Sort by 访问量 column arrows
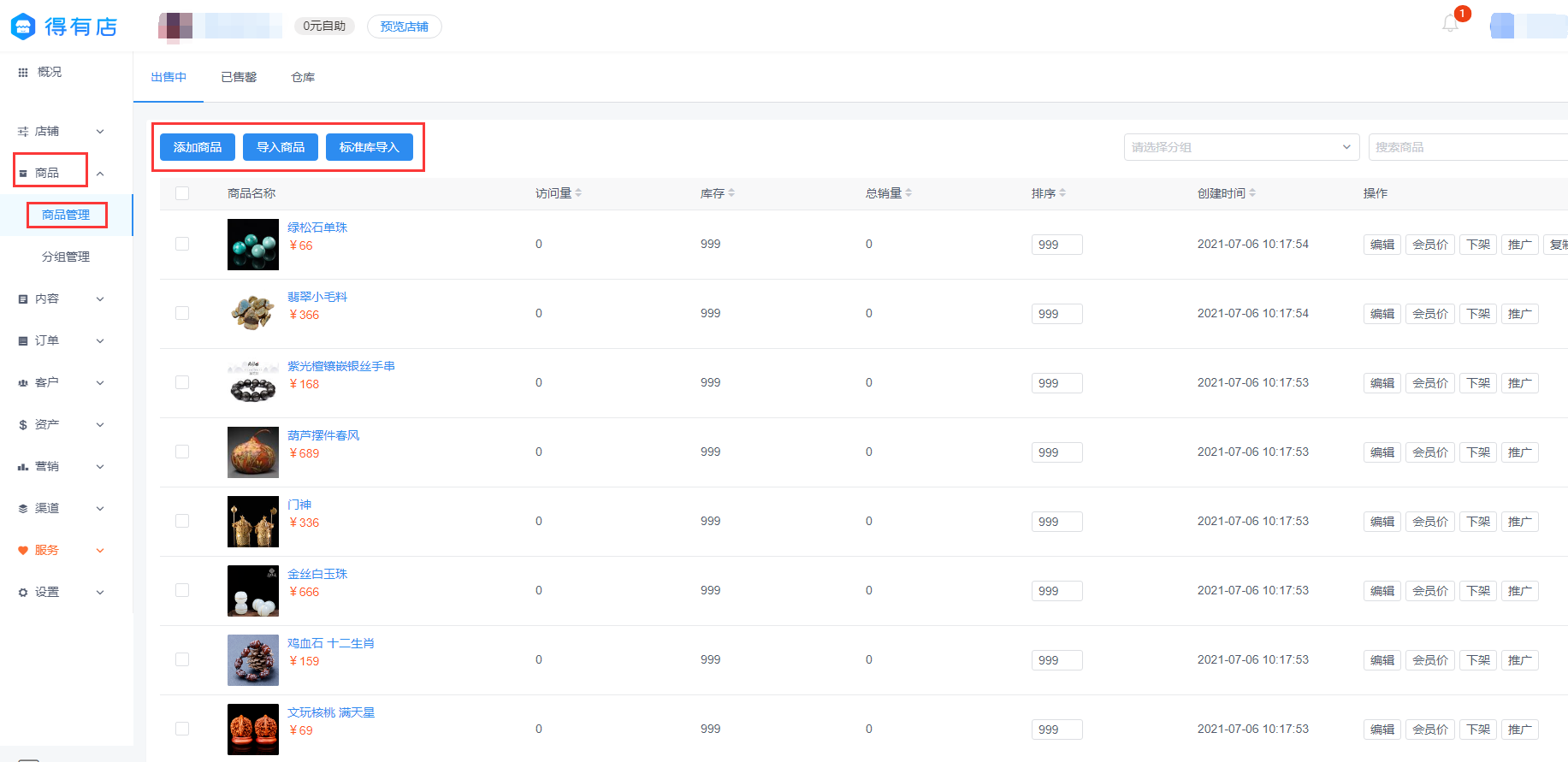The image size is (1568, 762). [x=578, y=193]
